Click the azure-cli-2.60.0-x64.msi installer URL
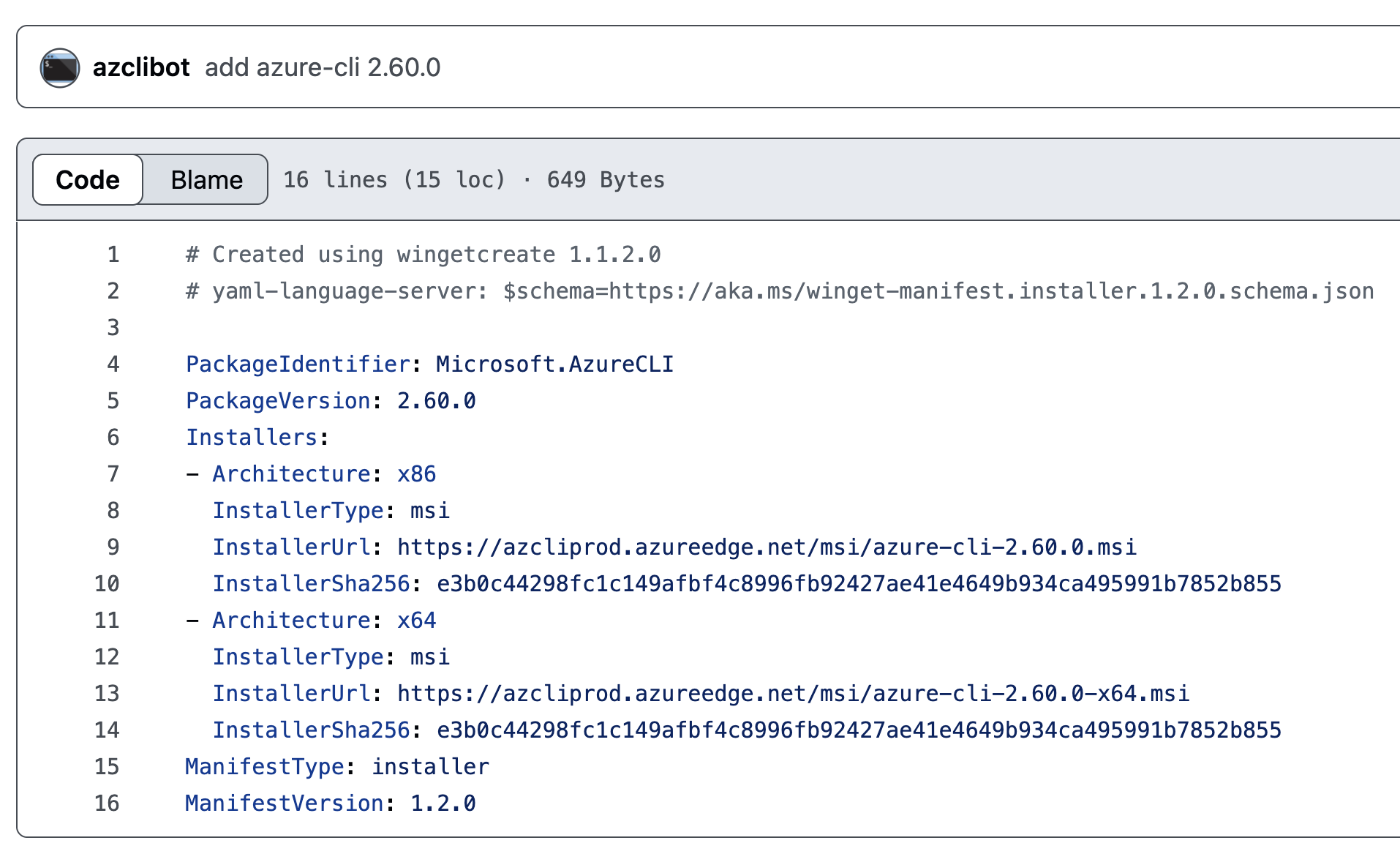The image size is (1400, 865). [793, 694]
